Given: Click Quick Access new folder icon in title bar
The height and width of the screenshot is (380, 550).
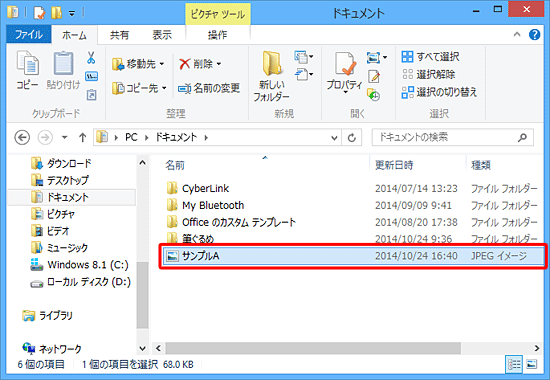Looking at the screenshot, I should (56, 13).
